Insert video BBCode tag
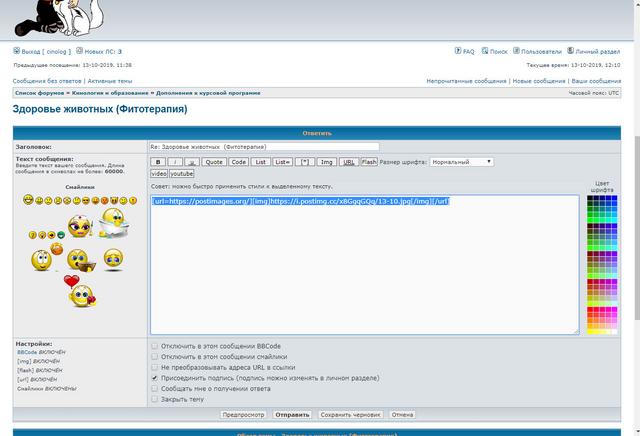The height and width of the screenshot is (436, 640). pyautogui.click(x=159, y=174)
